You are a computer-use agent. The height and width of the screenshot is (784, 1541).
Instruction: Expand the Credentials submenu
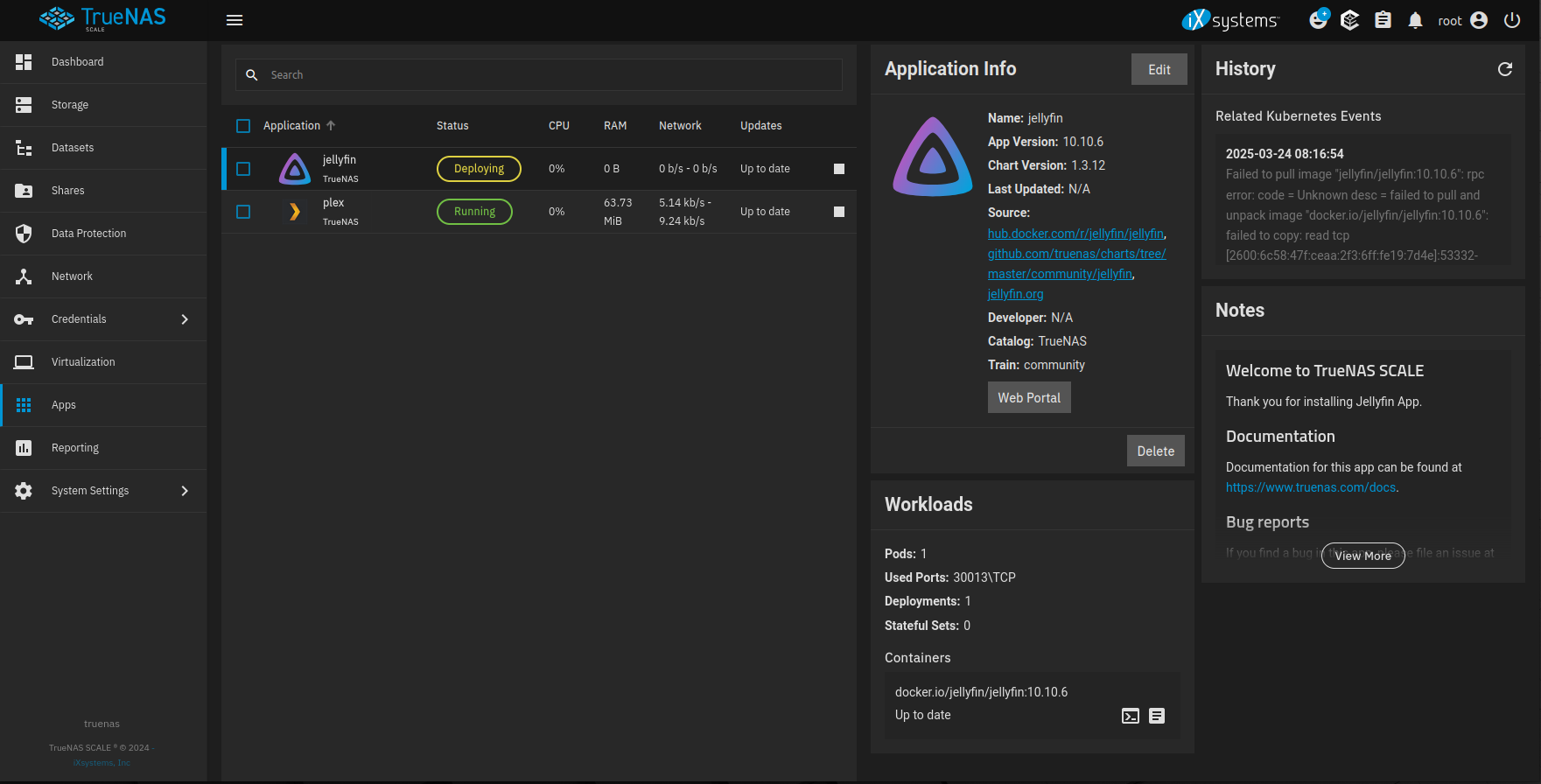tap(103, 319)
